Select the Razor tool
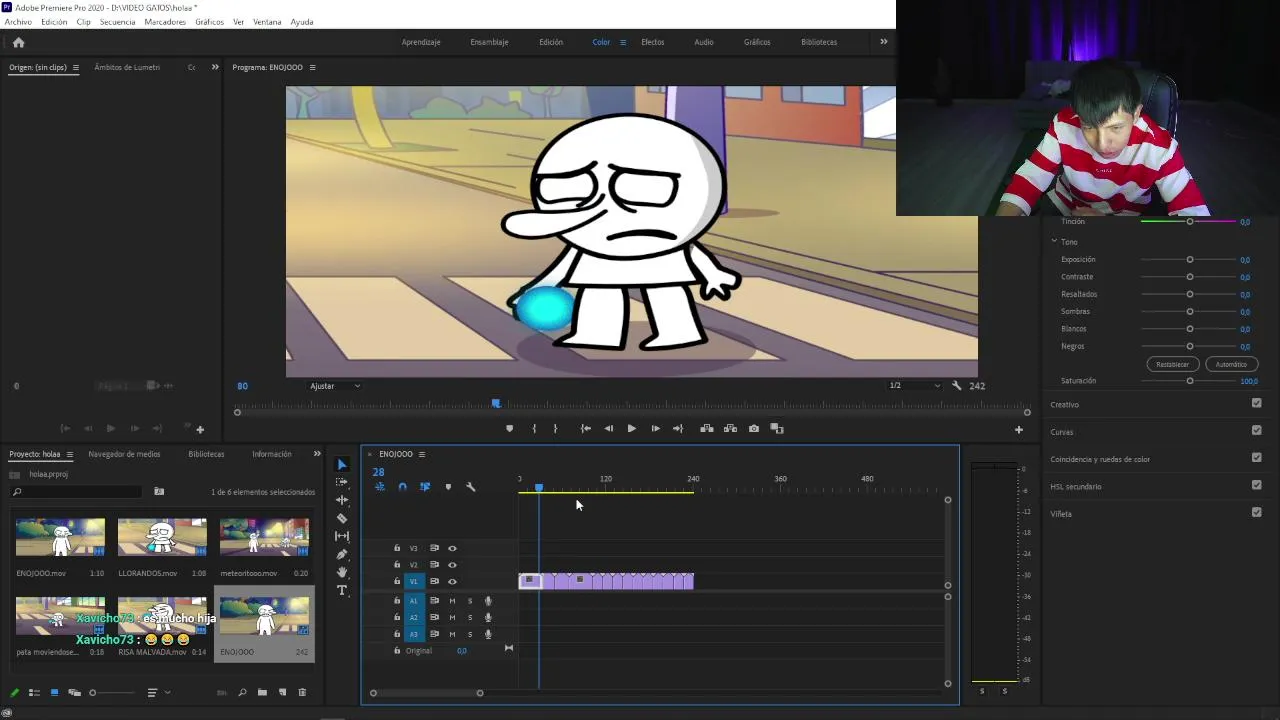Image resolution: width=1280 pixels, height=720 pixels. point(342,518)
